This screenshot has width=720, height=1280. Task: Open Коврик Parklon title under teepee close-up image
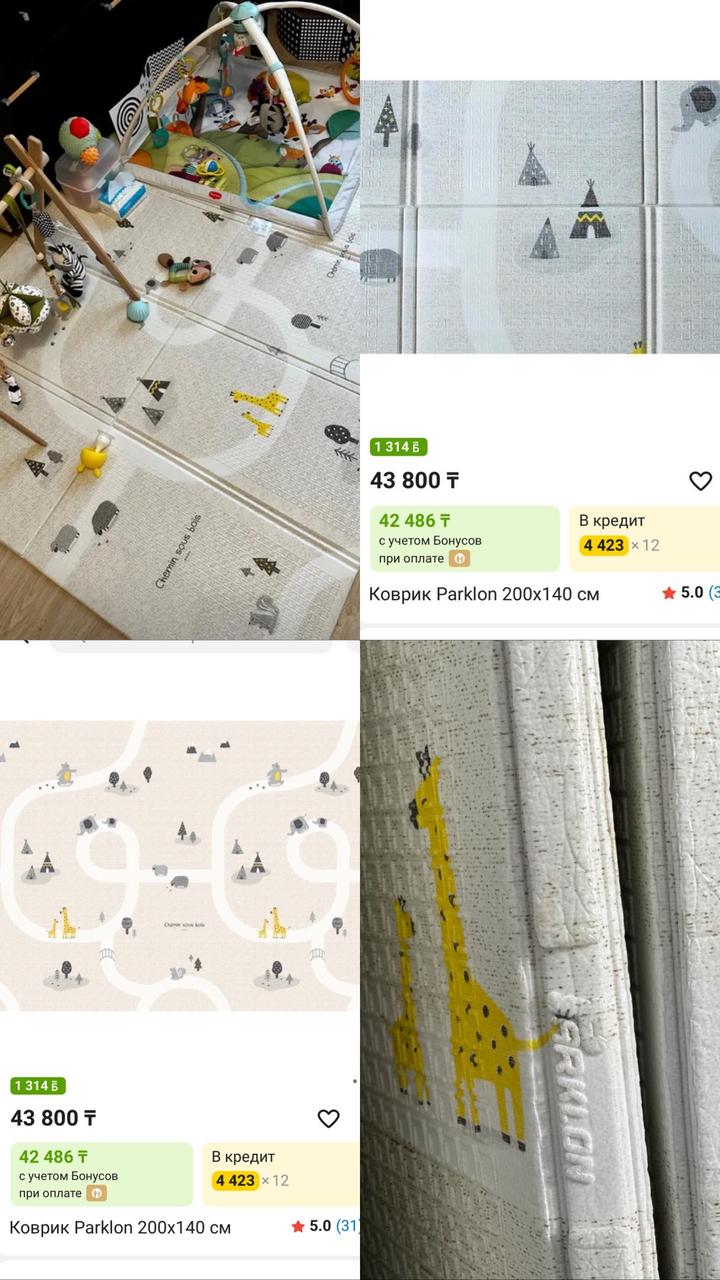tap(484, 594)
